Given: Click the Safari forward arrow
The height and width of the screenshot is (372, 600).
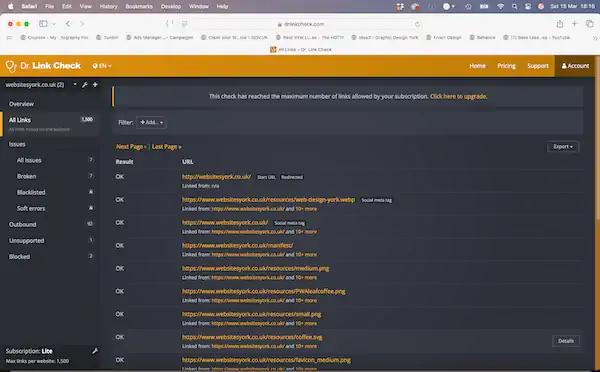Looking at the screenshot, I should (82, 24).
